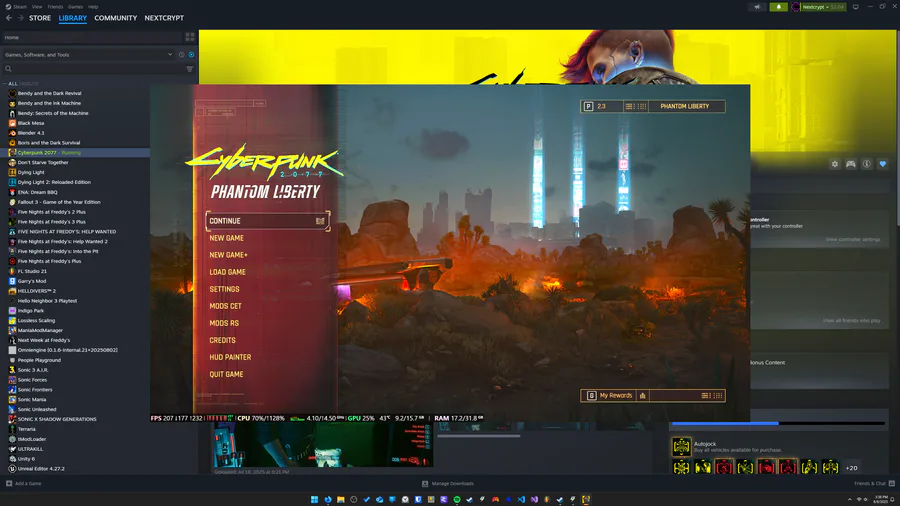The image size is (900, 506).
Task: Open the controller layout icon
Action: point(851,164)
